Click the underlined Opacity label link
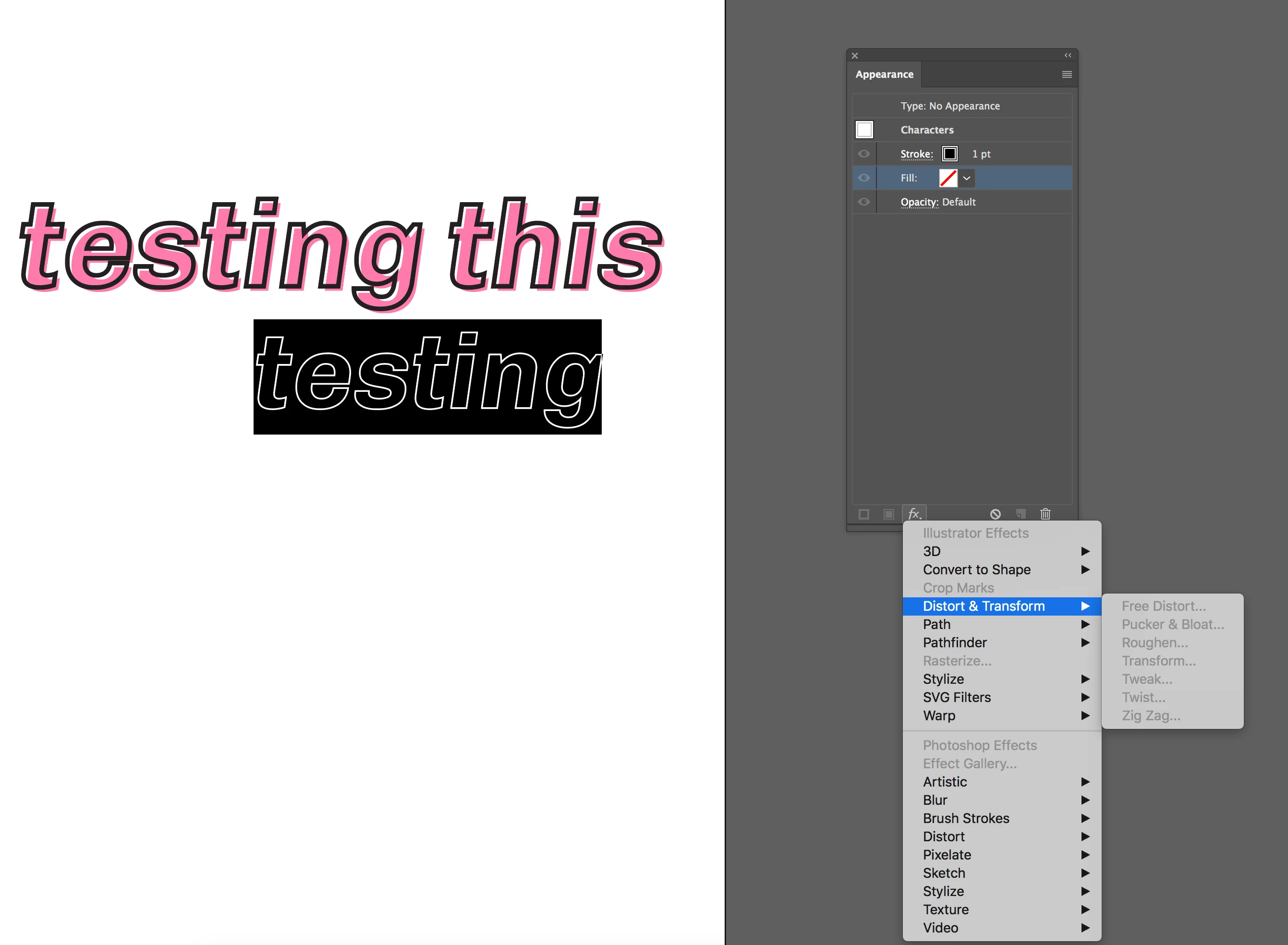Viewport: 1288px width, 945px height. click(919, 202)
